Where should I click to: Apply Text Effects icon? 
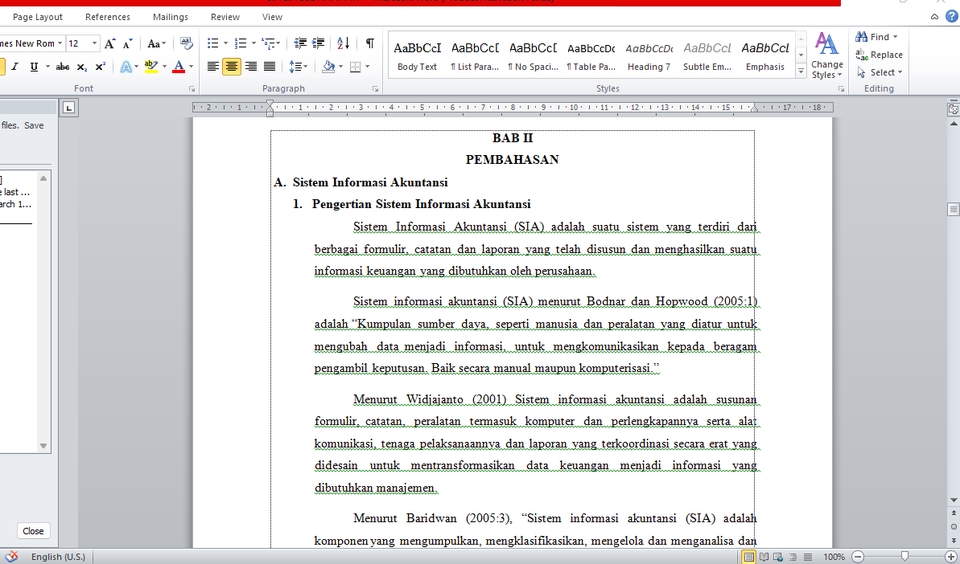click(126, 67)
